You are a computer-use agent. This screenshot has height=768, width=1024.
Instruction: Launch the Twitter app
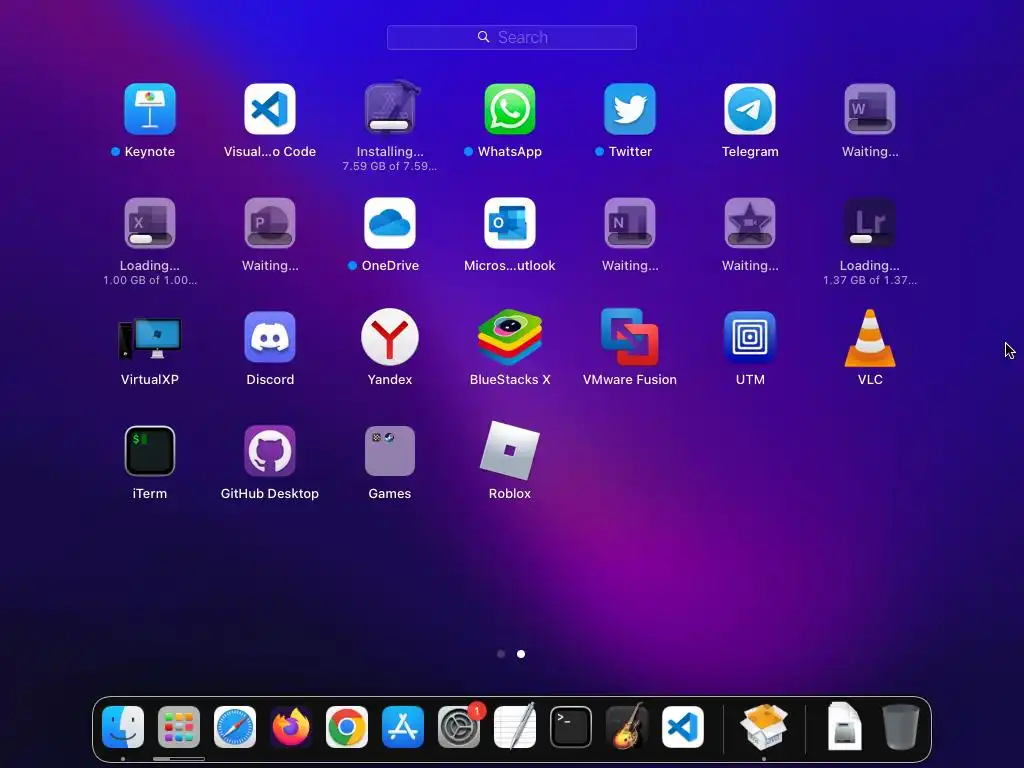pyautogui.click(x=630, y=108)
